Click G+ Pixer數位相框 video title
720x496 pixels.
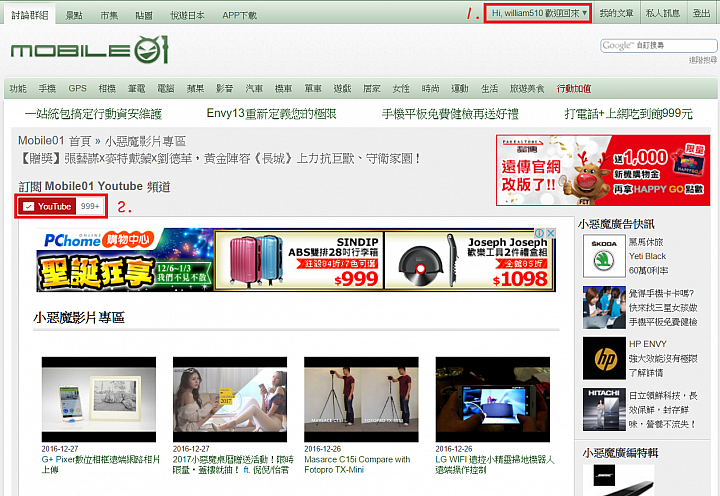pyautogui.click(x=101, y=464)
